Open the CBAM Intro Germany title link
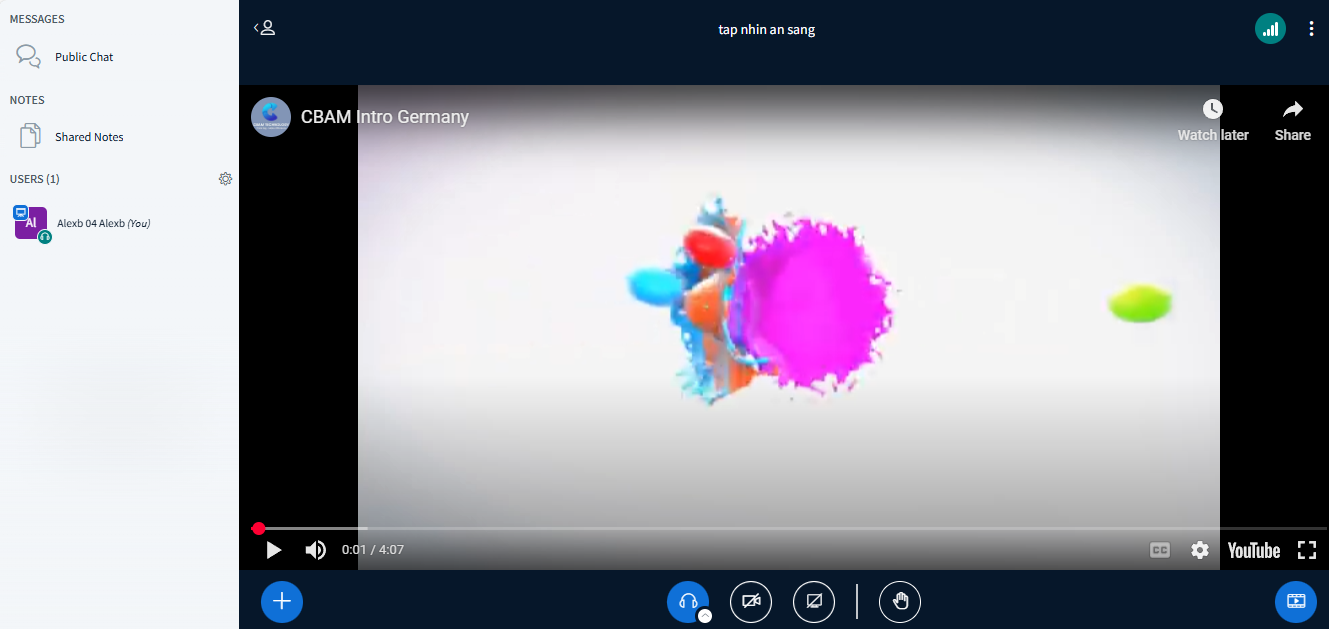1329x629 pixels. click(384, 117)
